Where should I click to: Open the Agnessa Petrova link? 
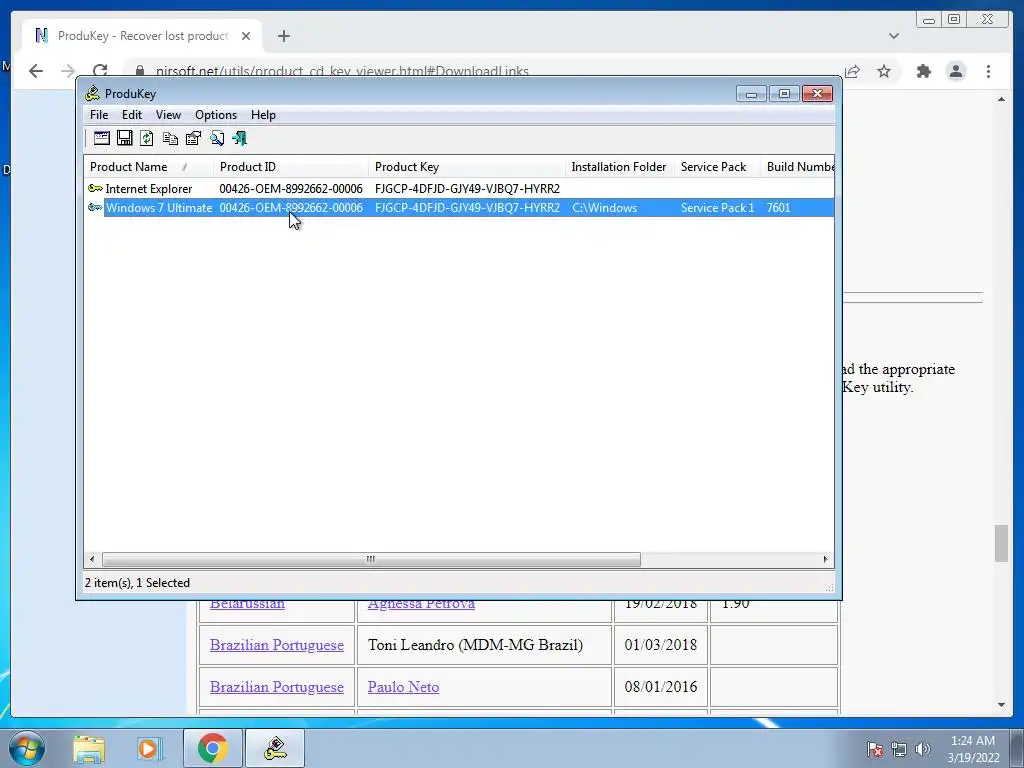421,604
